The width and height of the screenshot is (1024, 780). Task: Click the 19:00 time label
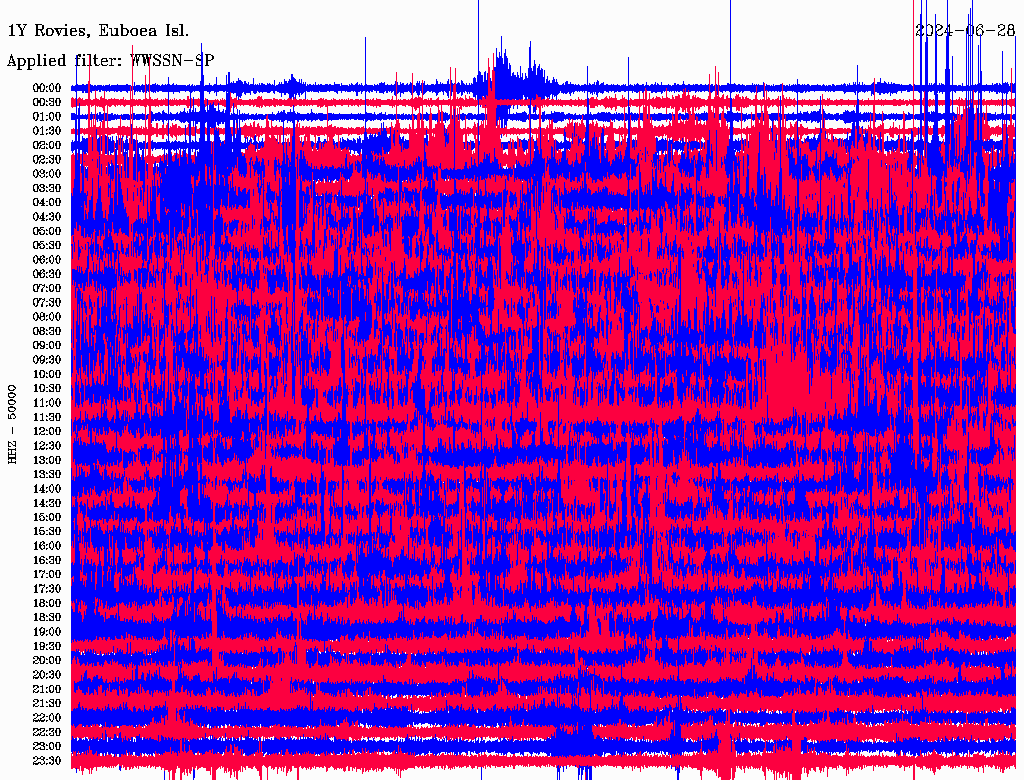click(x=47, y=632)
